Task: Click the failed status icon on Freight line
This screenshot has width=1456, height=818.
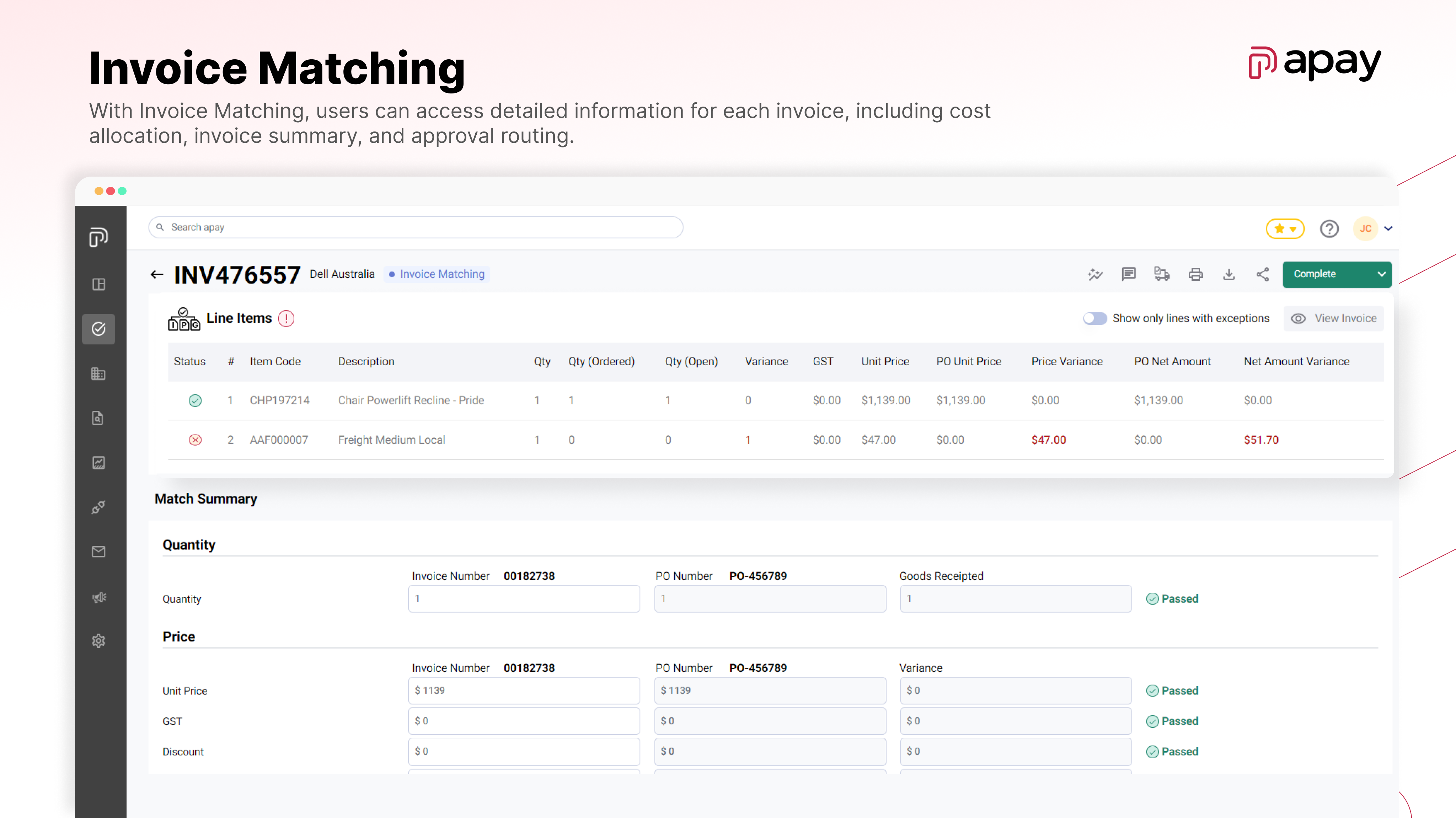Action: tap(195, 440)
